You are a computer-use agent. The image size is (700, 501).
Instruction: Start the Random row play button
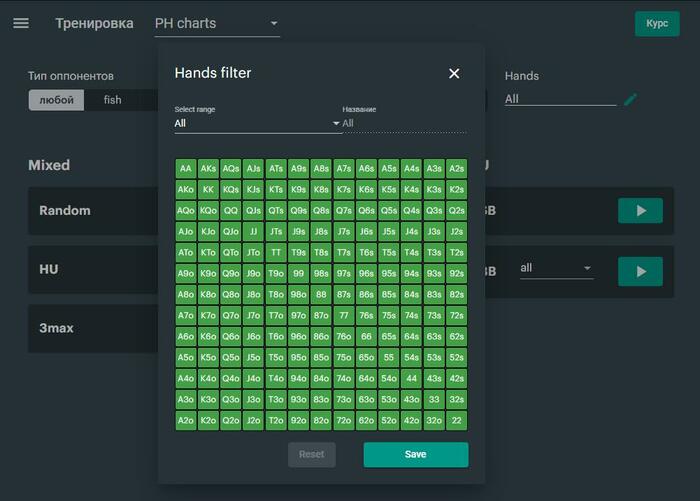(640, 210)
